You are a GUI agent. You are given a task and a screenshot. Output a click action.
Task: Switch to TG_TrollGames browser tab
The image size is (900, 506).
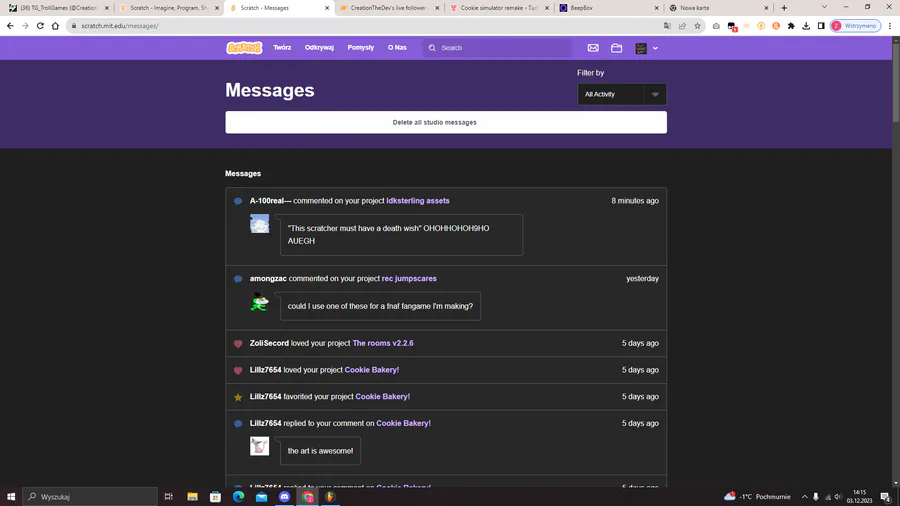57,8
